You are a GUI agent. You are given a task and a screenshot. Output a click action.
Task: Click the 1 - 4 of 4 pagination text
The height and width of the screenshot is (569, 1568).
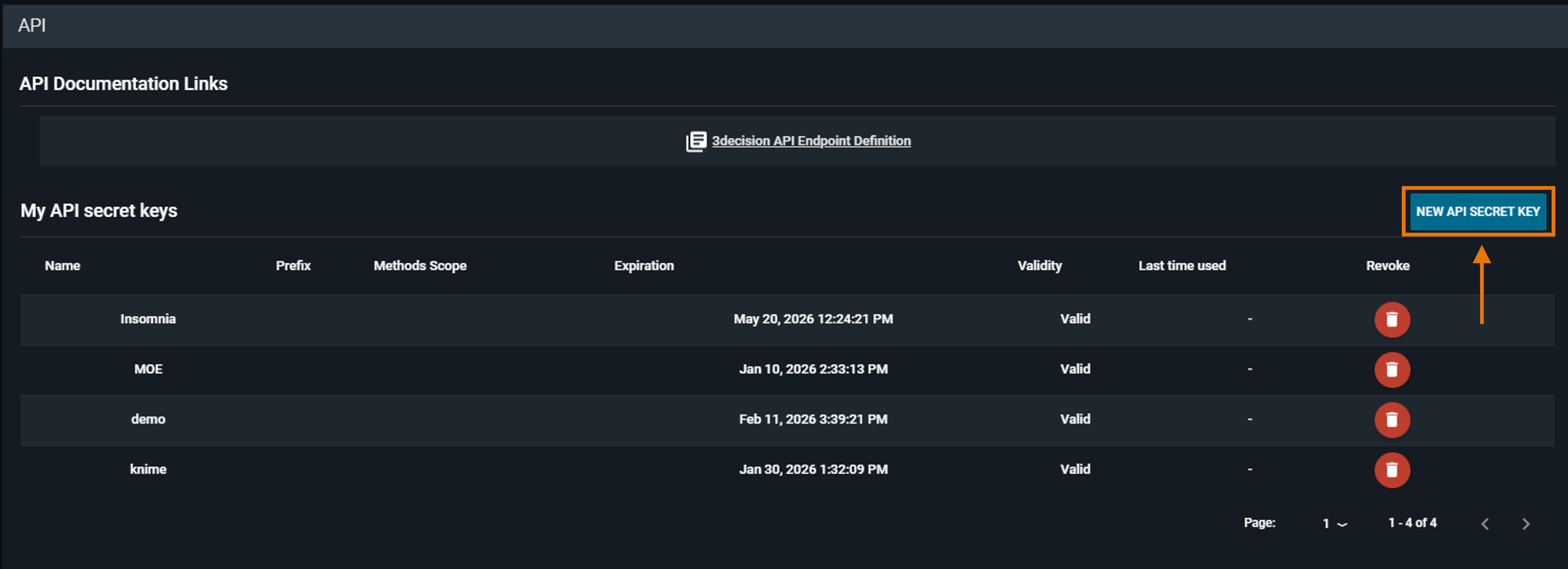click(1412, 523)
